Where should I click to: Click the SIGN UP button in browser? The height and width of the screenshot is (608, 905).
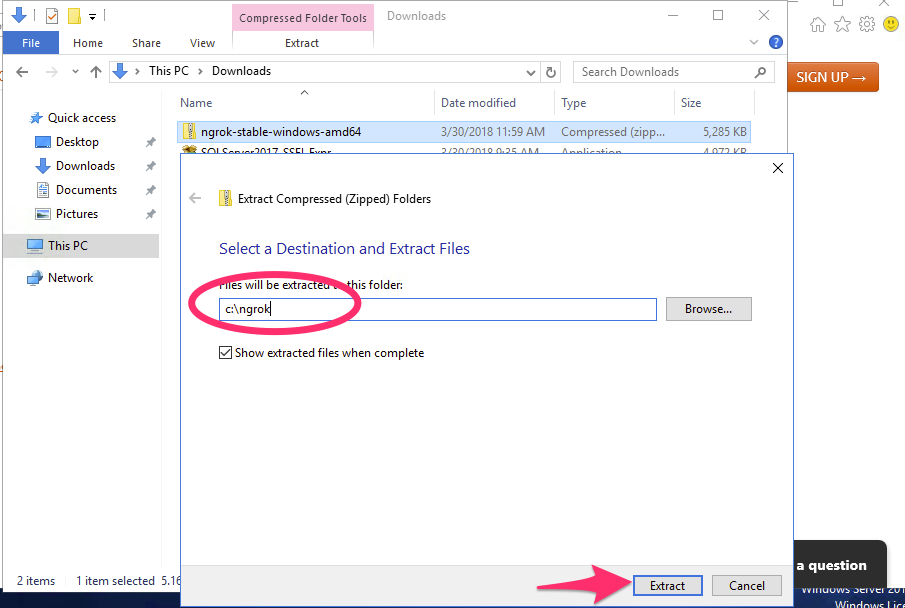[x=832, y=77]
